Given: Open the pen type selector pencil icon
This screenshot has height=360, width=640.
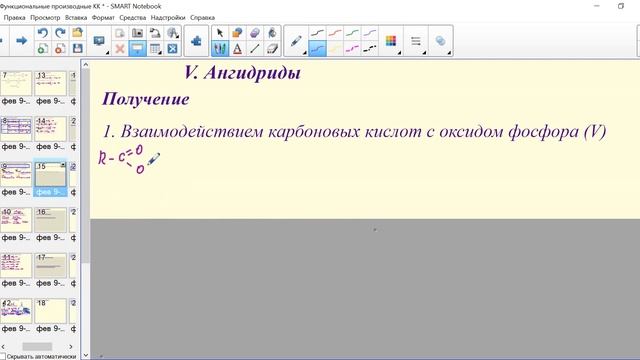Looking at the screenshot, I should pyautogui.click(x=296, y=40).
